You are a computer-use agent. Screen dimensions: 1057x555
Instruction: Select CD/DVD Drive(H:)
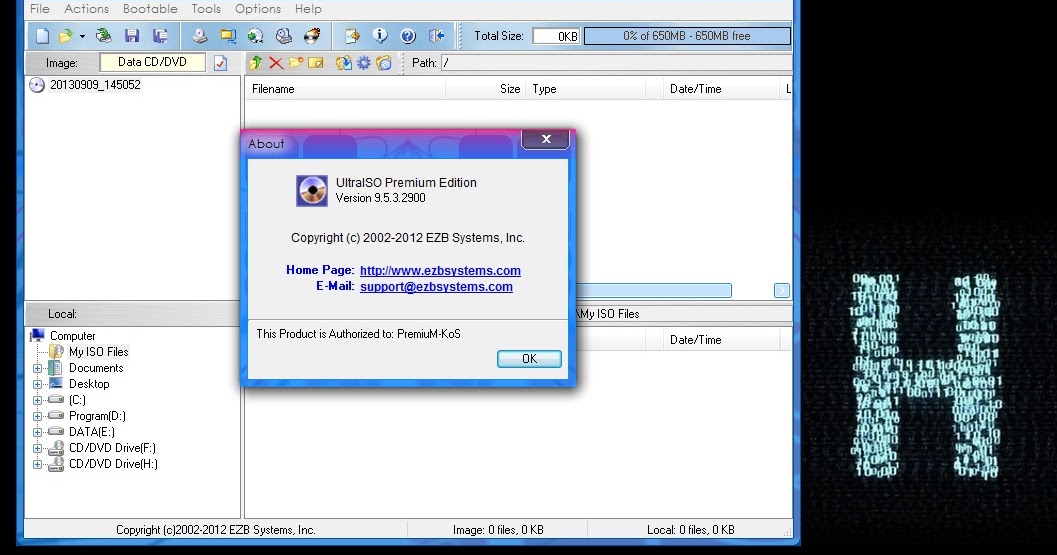(x=113, y=464)
